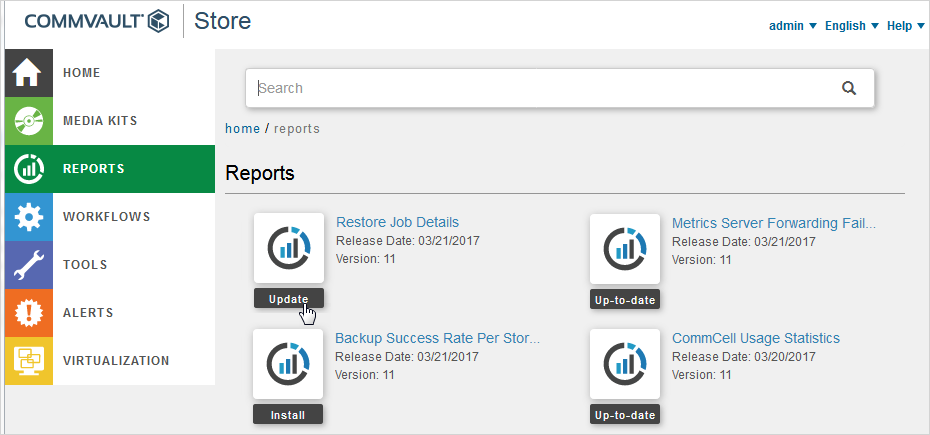This screenshot has height=435, width=930.
Task: Expand the admin user dropdown
Action: click(792, 26)
